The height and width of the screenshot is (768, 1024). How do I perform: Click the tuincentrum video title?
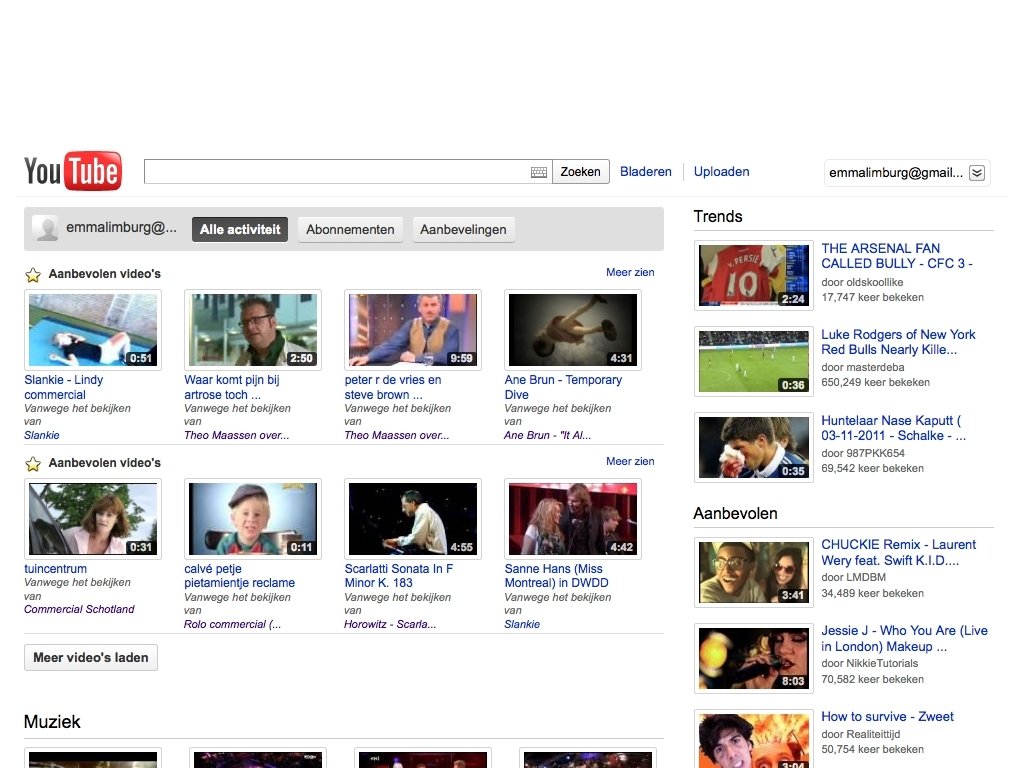click(56, 568)
